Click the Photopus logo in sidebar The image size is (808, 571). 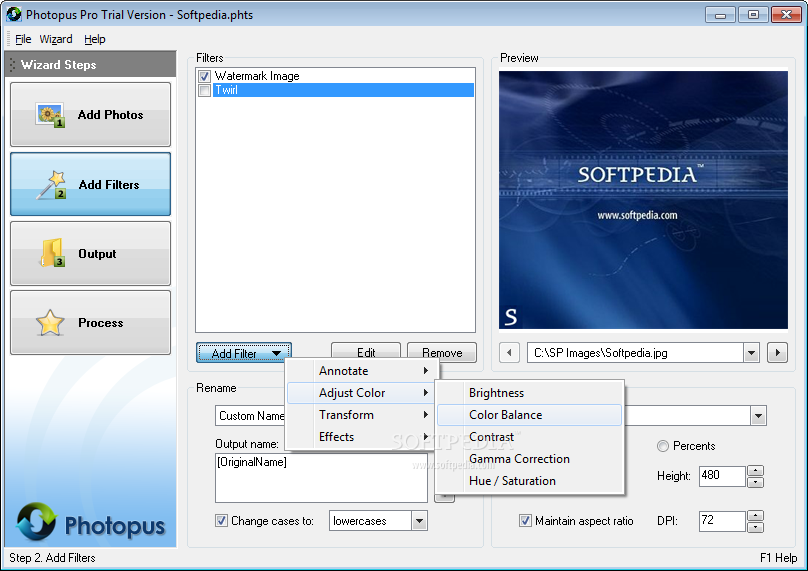[x=90, y=523]
